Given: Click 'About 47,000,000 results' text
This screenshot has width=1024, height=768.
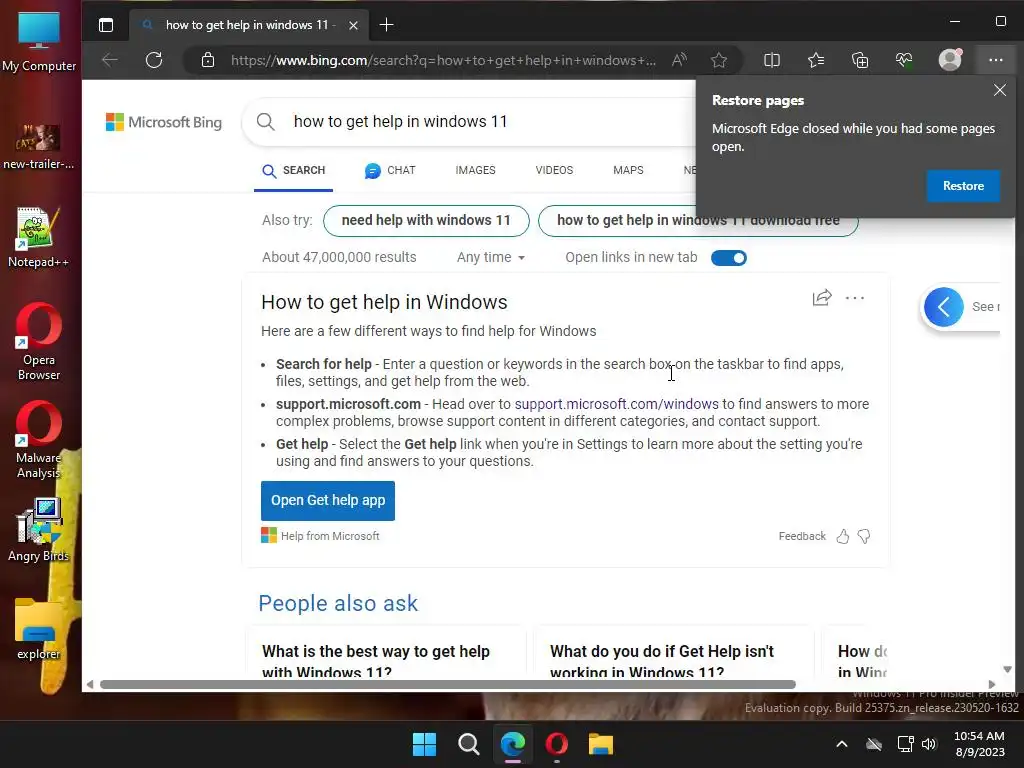Looking at the screenshot, I should pos(339,257).
